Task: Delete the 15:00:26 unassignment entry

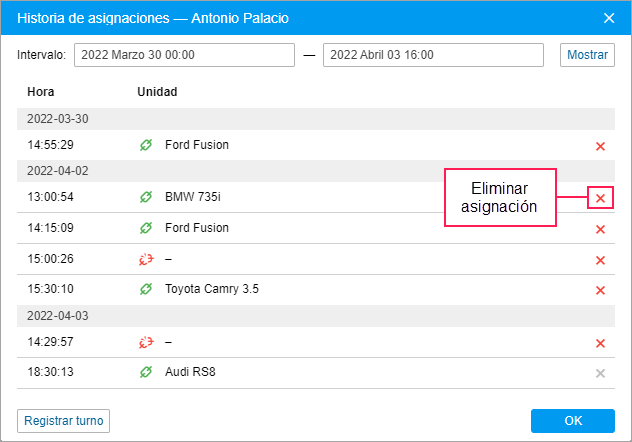Action: pyautogui.click(x=600, y=260)
